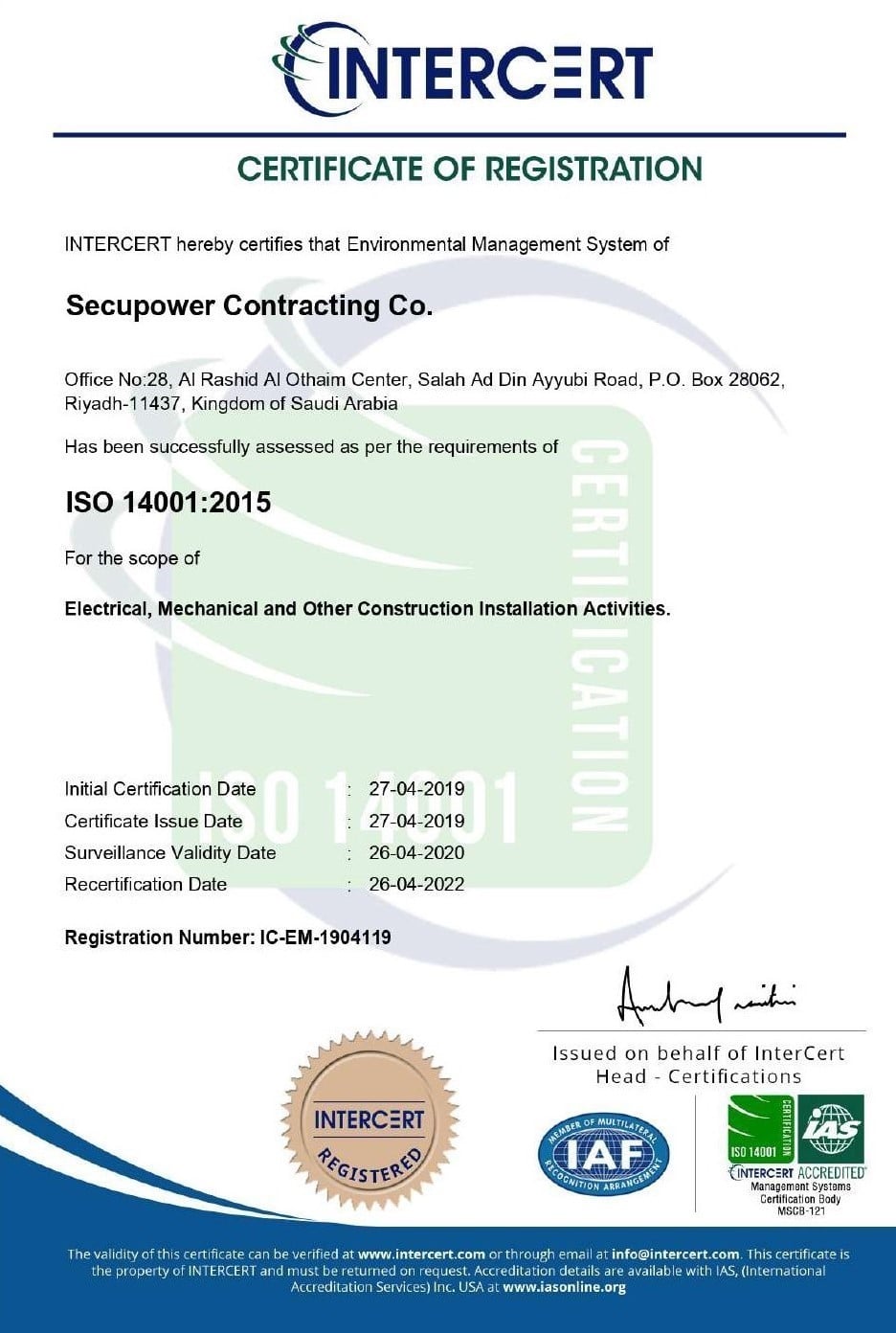Click the Riyadh-11437, Kingdom of Saudi Arabia line

(x=231, y=403)
